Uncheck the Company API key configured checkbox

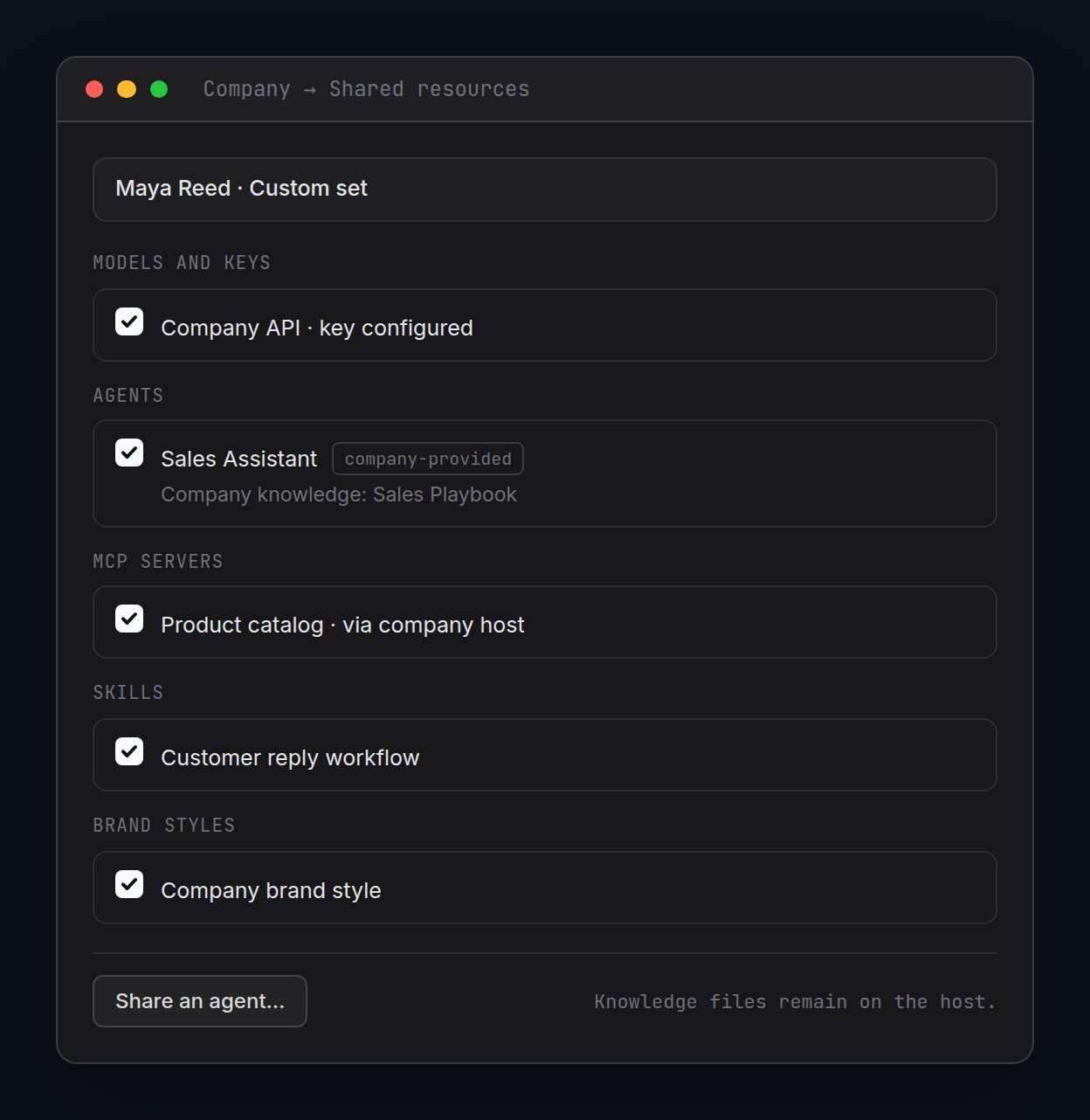pyautogui.click(x=129, y=321)
